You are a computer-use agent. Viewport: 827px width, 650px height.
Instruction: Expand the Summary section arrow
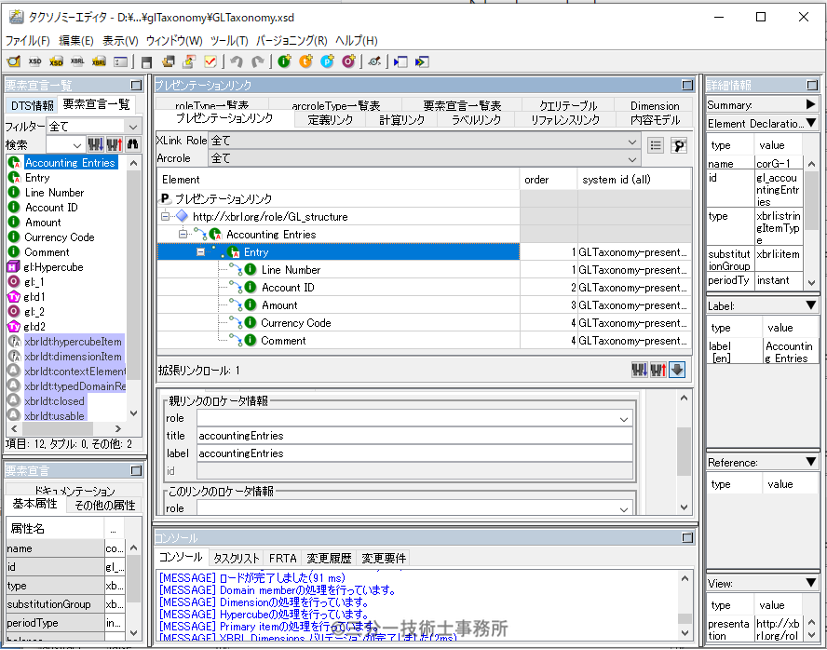(x=811, y=104)
